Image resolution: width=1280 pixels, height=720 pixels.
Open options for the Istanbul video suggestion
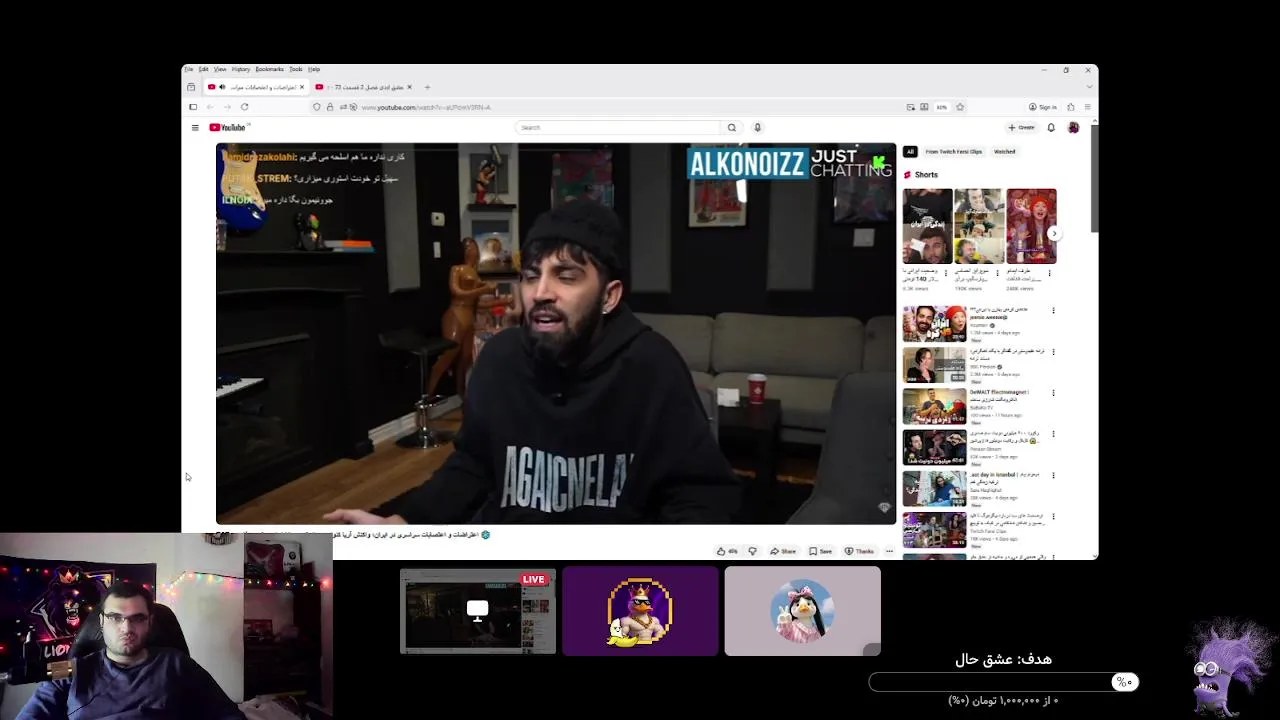click(1053, 475)
